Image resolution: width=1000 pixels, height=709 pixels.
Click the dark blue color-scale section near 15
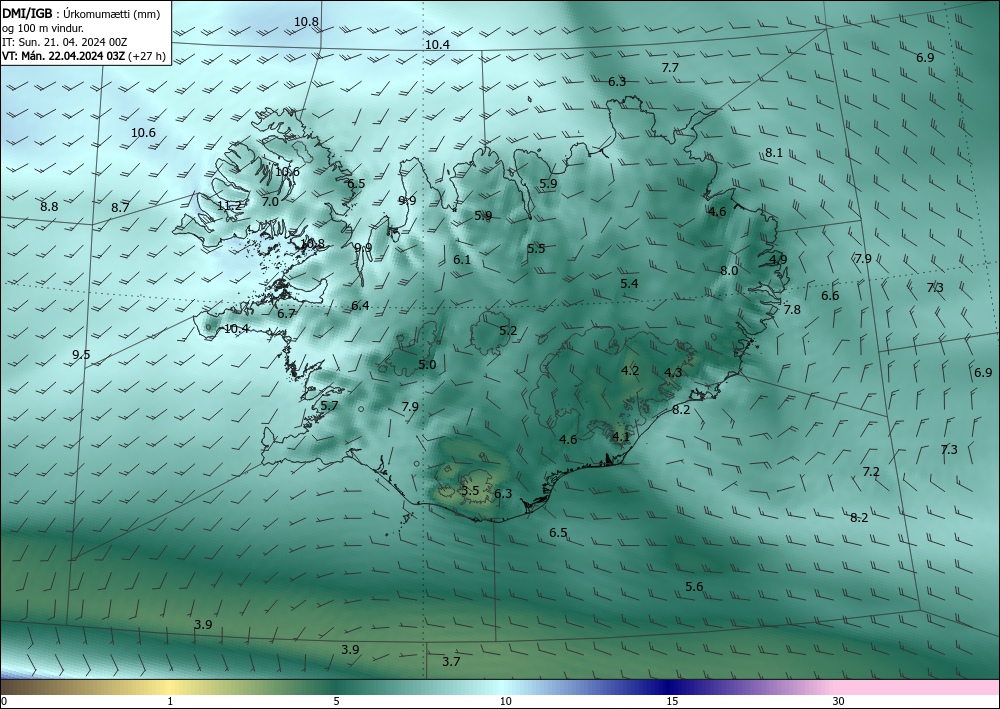coord(670,687)
